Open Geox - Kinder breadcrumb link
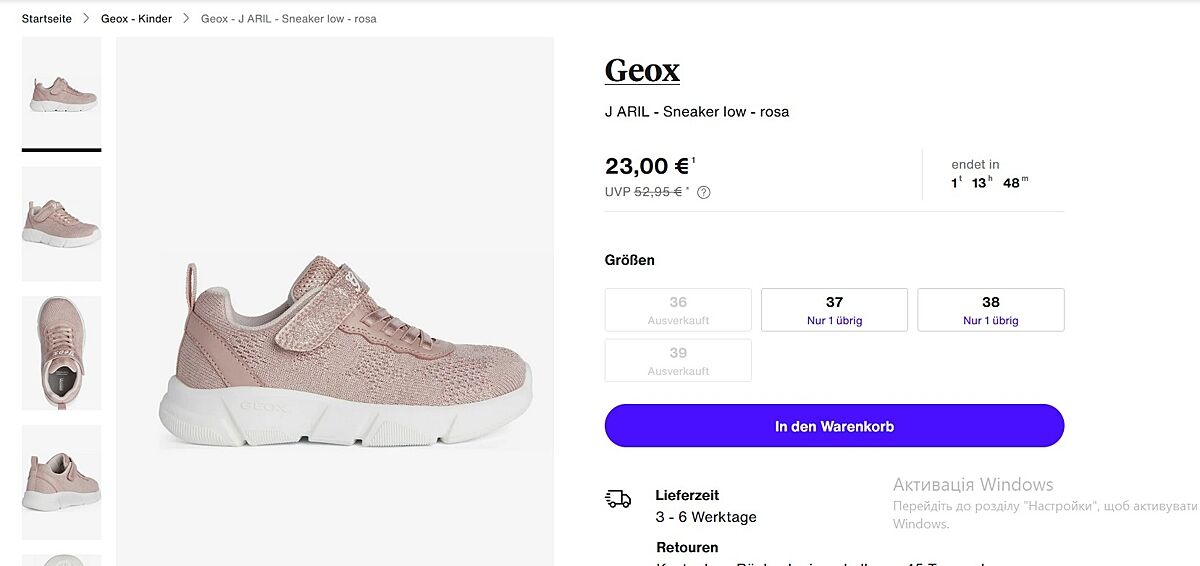 (136, 19)
